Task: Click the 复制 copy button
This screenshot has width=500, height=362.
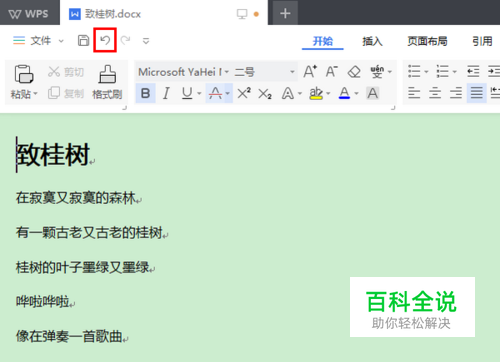Action: tap(66, 93)
